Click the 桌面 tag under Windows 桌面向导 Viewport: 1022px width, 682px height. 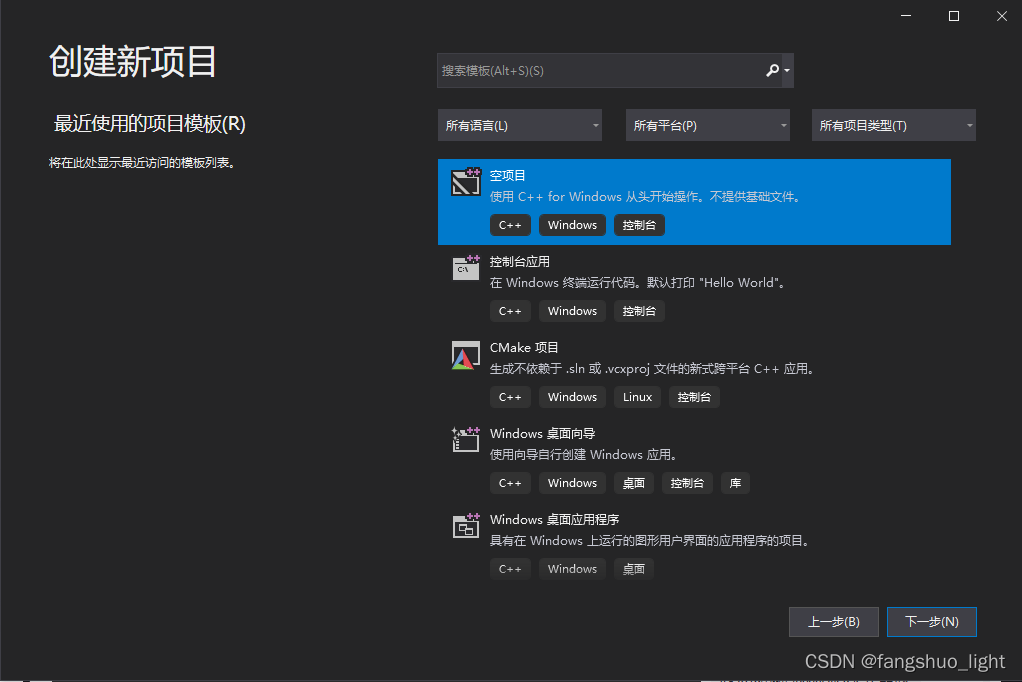coord(634,483)
